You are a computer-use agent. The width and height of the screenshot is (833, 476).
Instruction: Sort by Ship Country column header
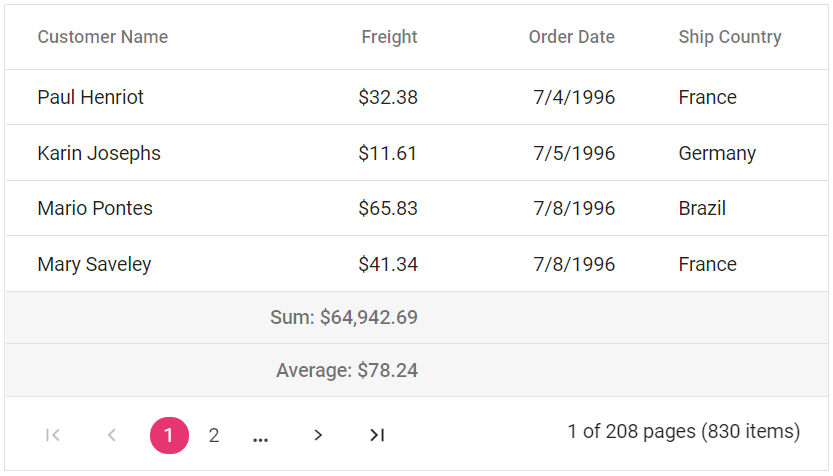(729, 37)
